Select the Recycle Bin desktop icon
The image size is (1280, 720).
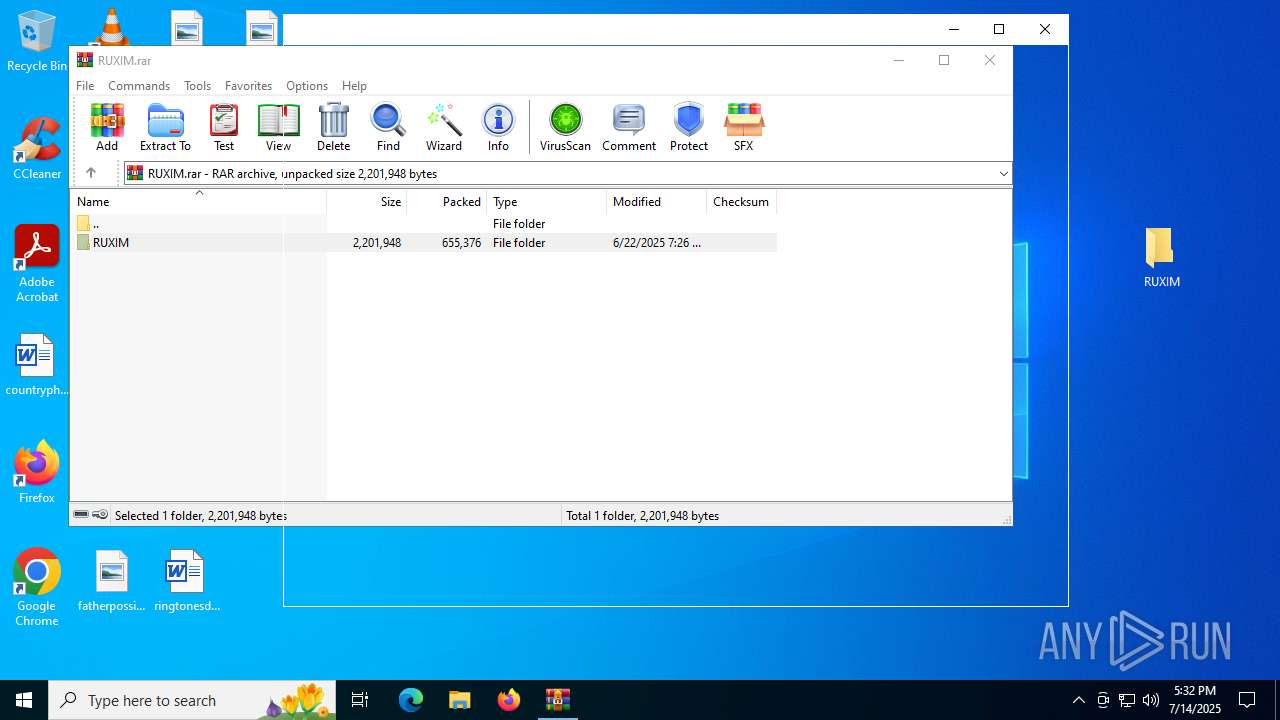tap(37, 42)
